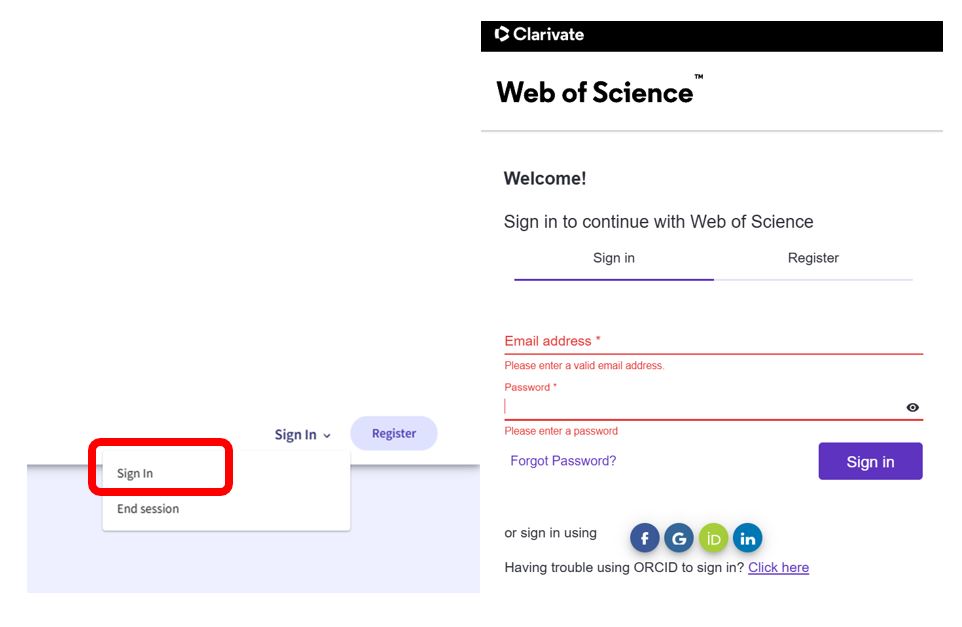Viewport: 962px width, 627px height.
Task: Click the Clarivate logo in header
Action: (539, 34)
